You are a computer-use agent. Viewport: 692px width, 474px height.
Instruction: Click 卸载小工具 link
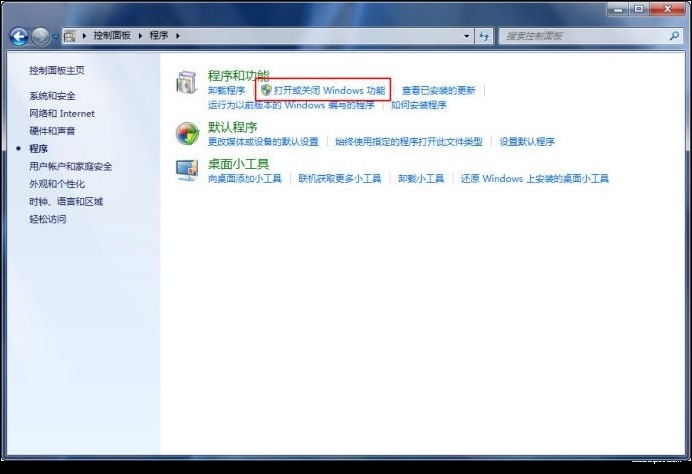[421, 179]
